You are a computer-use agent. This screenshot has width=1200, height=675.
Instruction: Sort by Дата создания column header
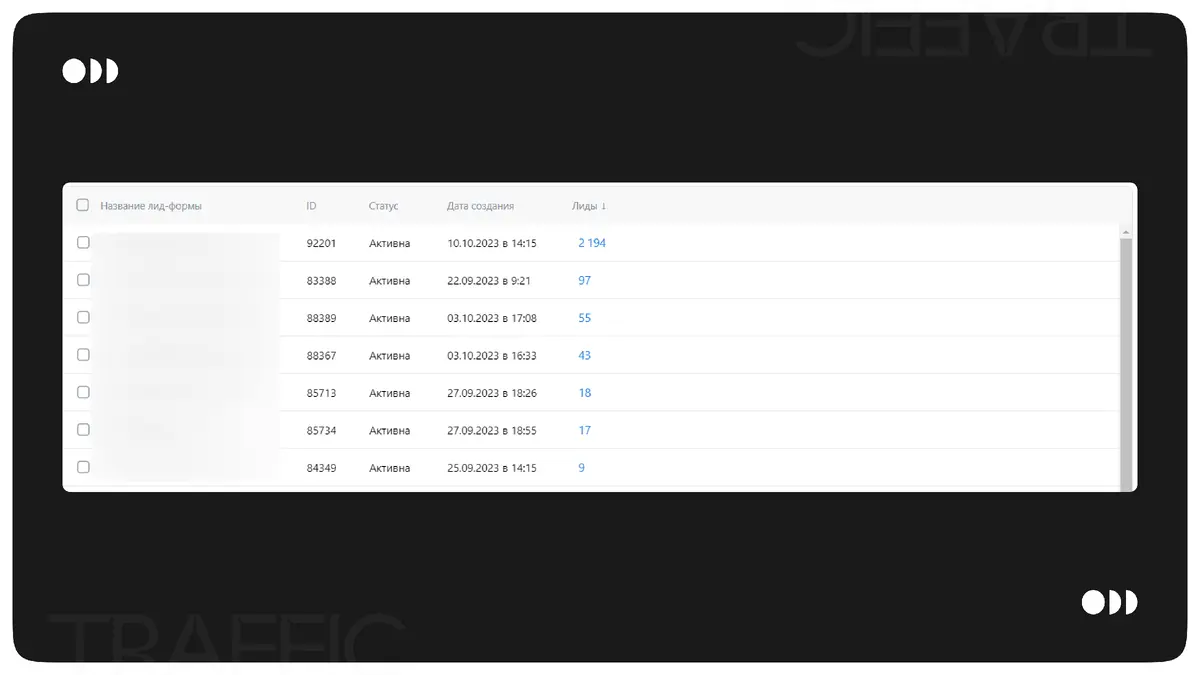pyautogui.click(x=480, y=206)
